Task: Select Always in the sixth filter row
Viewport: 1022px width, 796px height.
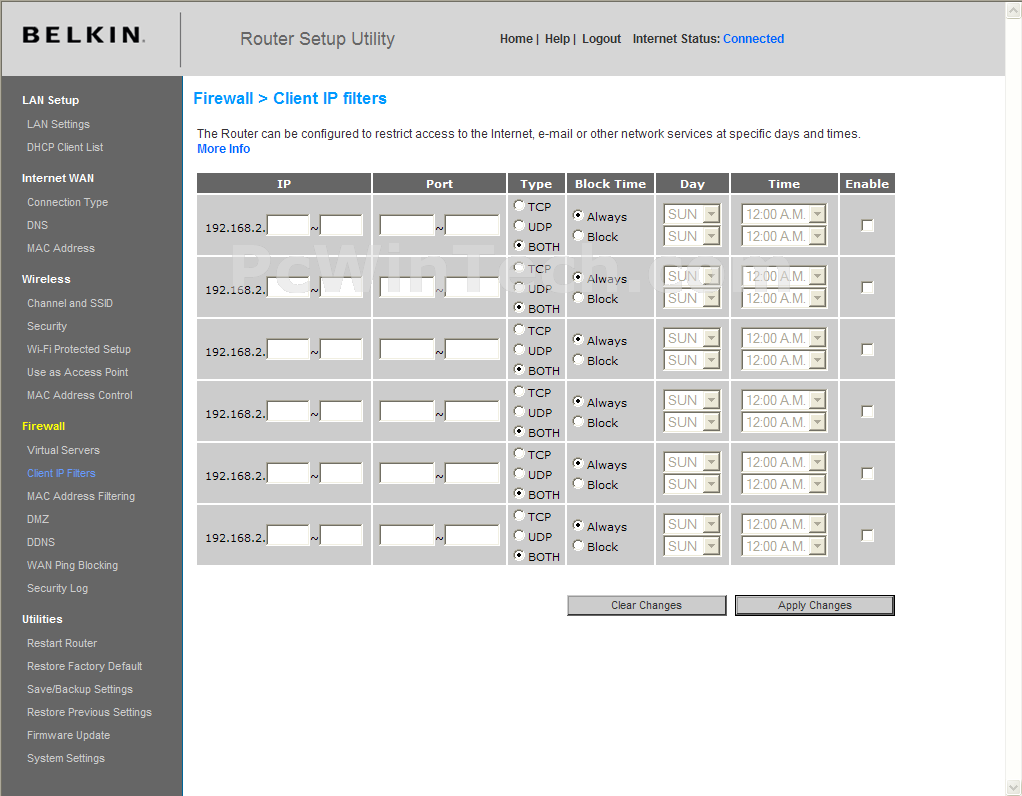Action: coord(578,525)
